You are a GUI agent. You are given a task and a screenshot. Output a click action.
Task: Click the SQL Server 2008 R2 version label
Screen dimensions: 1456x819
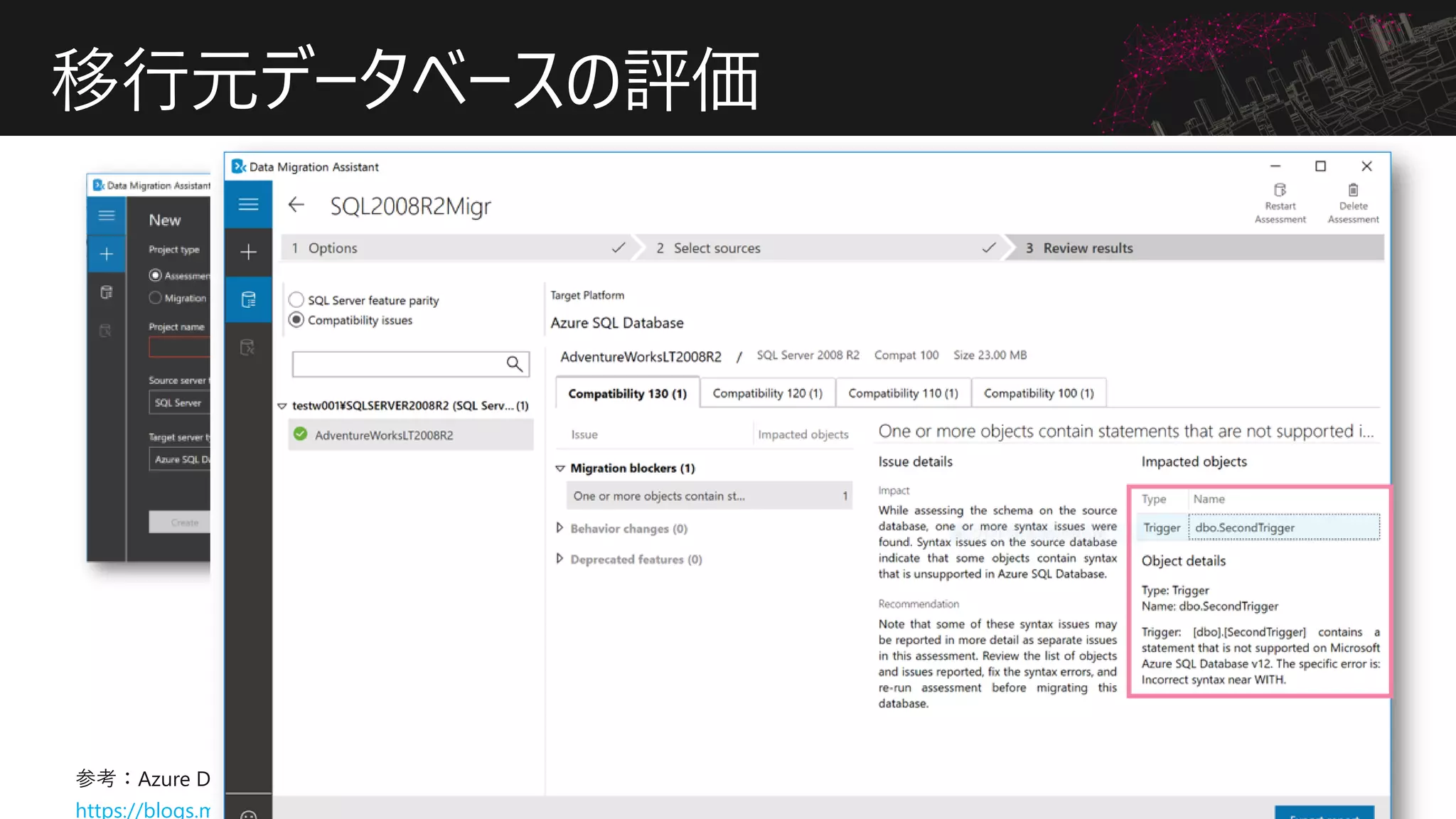point(808,355)
